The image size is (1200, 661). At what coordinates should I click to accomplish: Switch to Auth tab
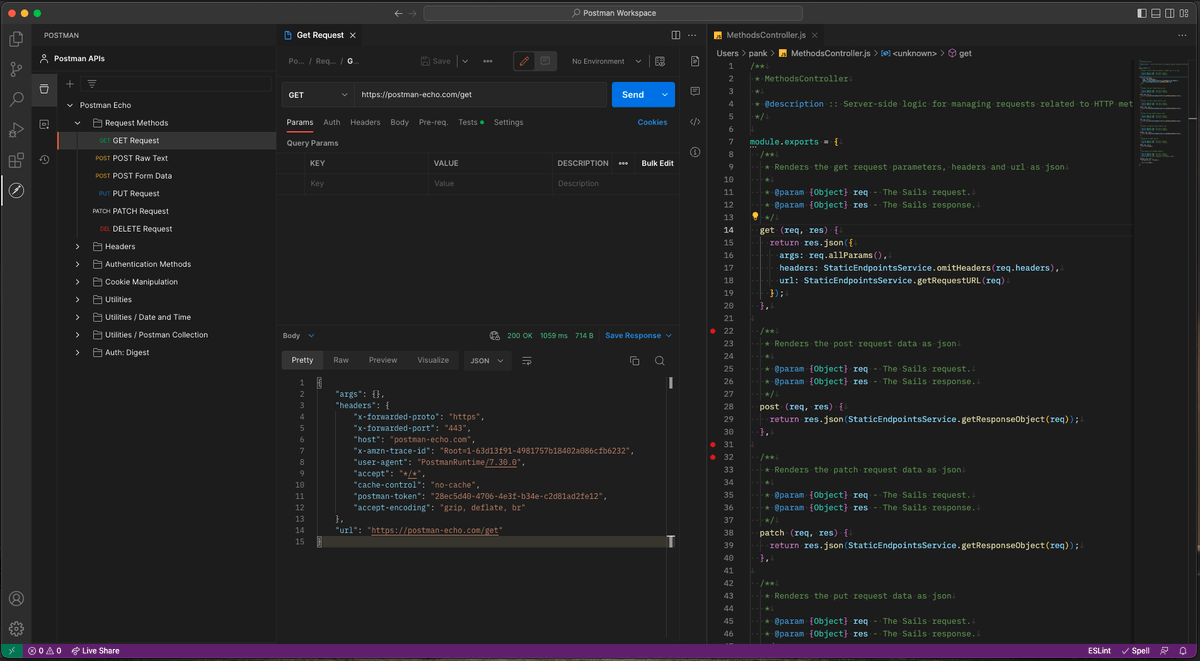tap(331, 122)
